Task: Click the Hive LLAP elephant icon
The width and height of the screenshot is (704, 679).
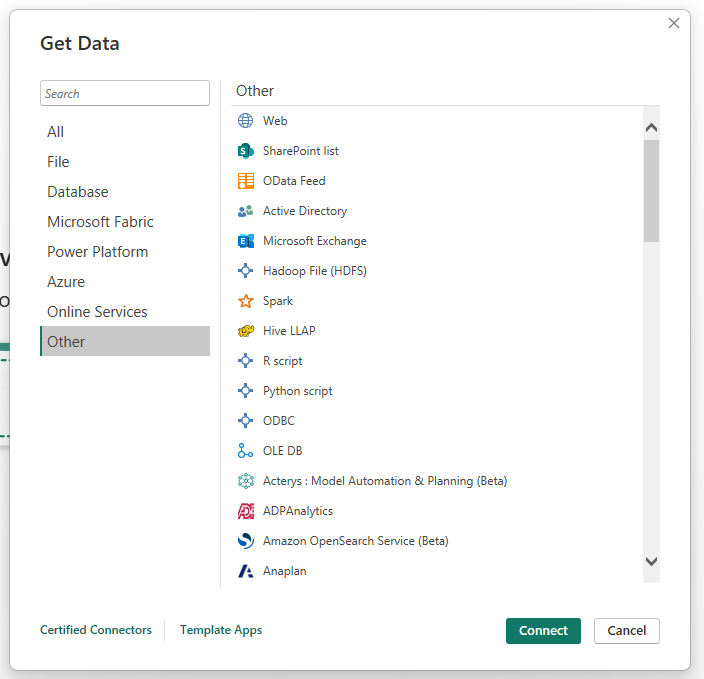Action: [x=246, y=331]
